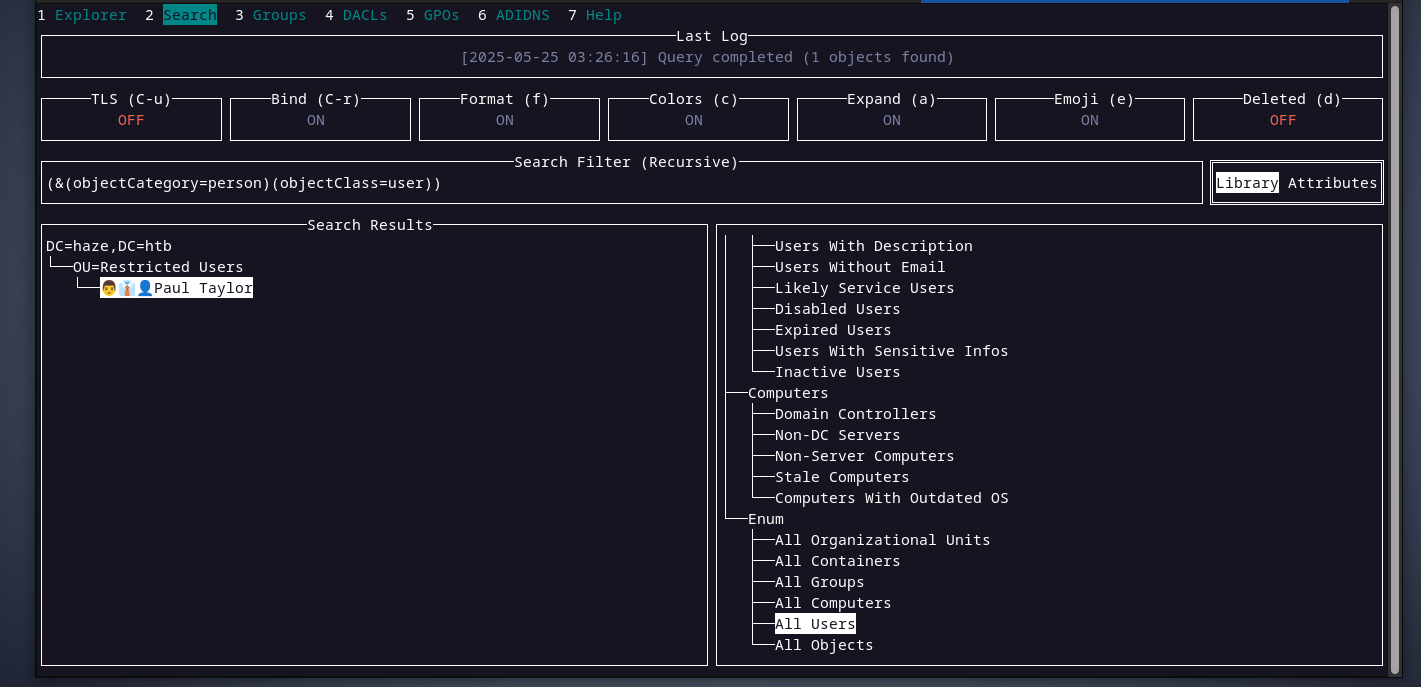Image resolution: width=1421 pixels, height=687 pixels.
Task: Toggle the Colors setting
Action: [x=693, y=120]
